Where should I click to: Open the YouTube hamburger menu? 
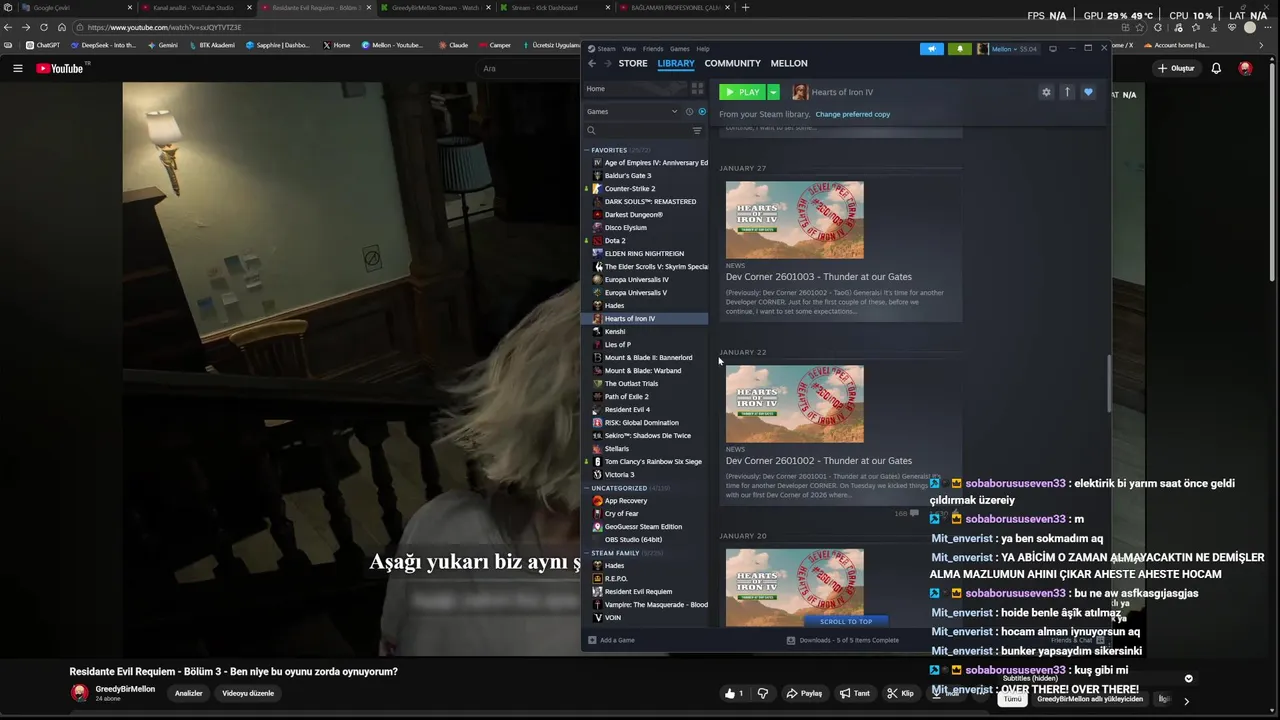[x=18, y=69]
